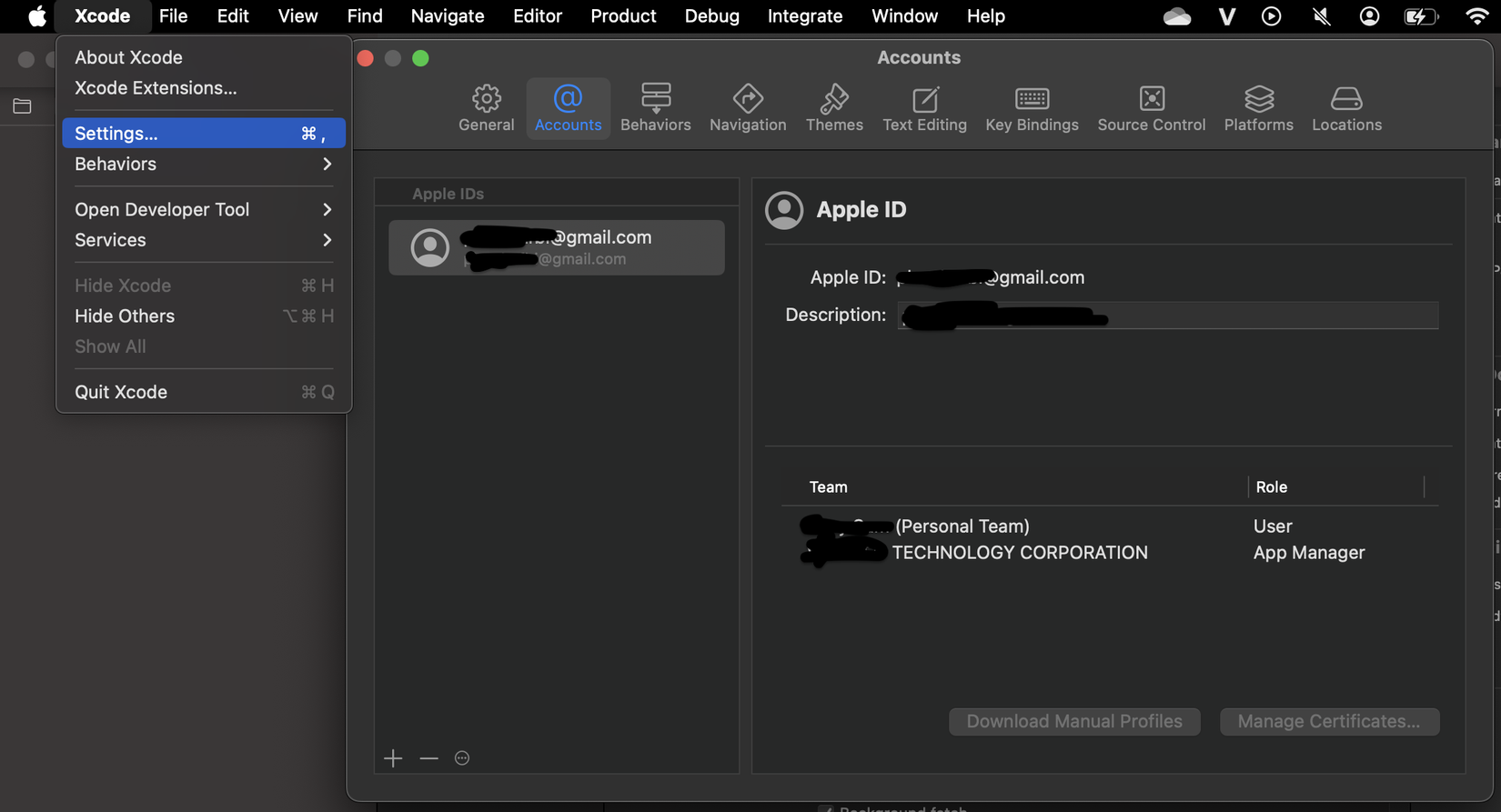This screenshot has height=812, width=1501.
Task: Click Download Manual Profiles button
Action: [x=1074, y=721]
